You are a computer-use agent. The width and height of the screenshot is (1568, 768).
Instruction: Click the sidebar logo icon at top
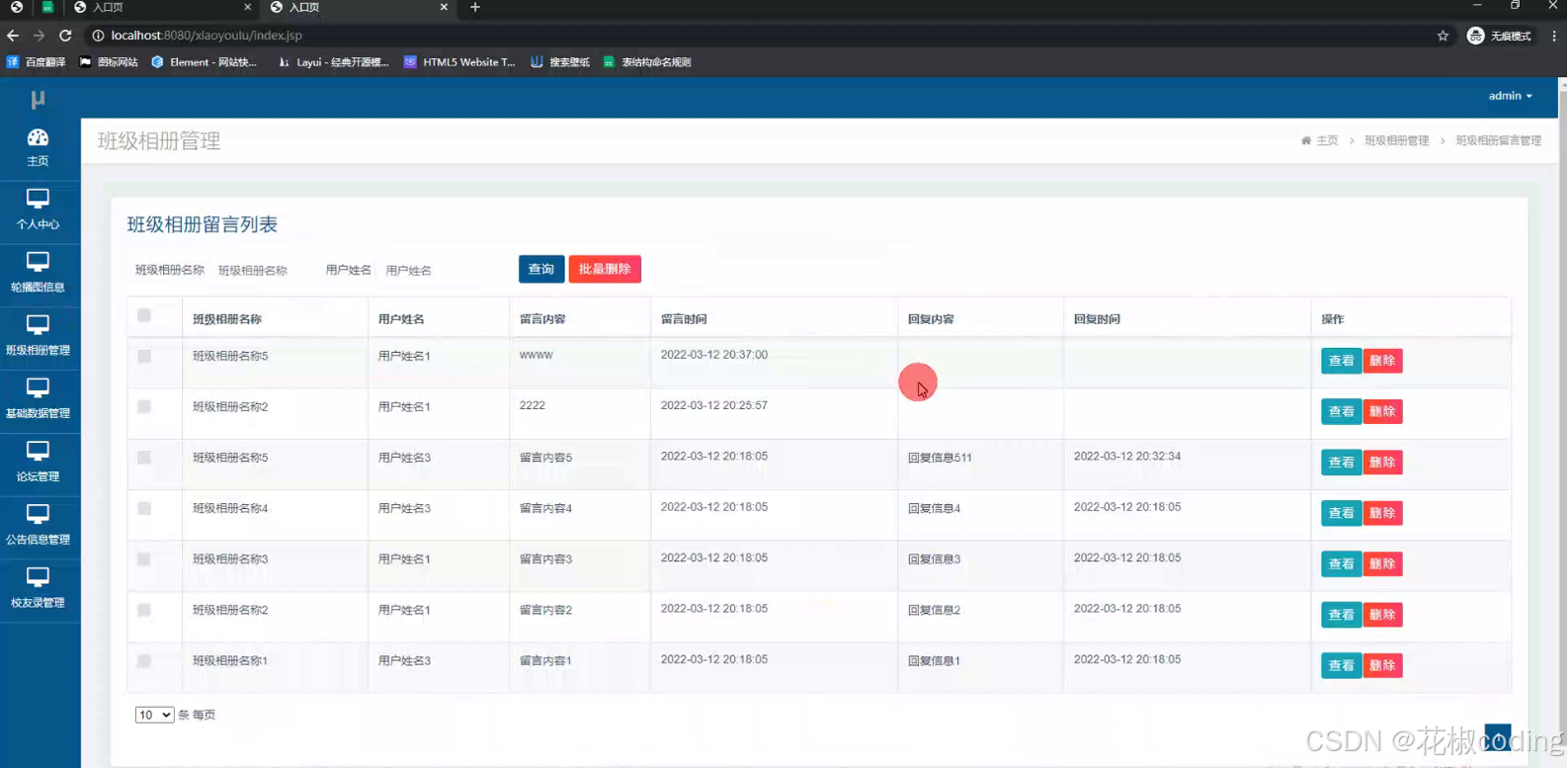coord(38,99)
